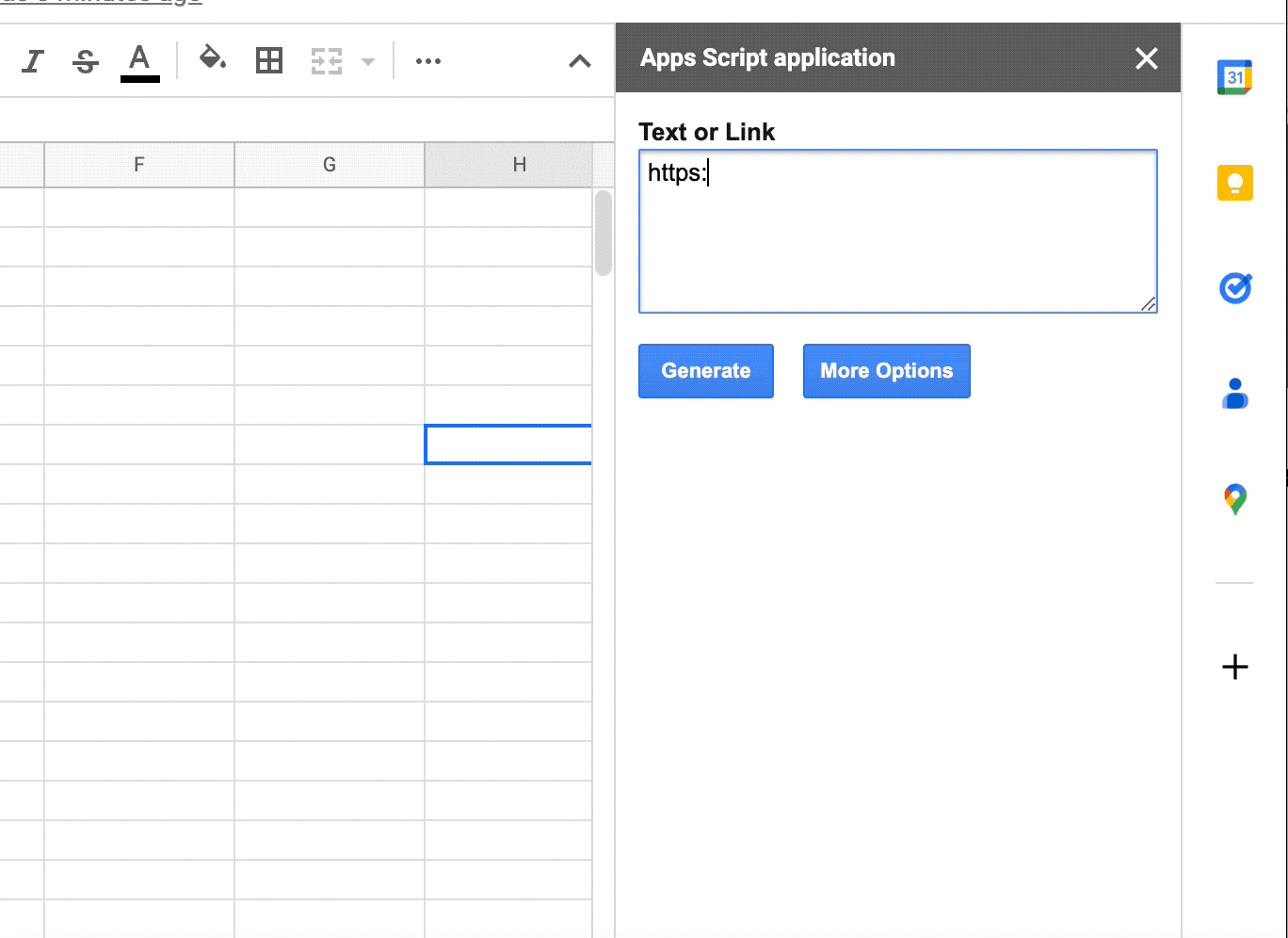The width and height of the screenshot is (1288, 938).
Task: Open Google Calendar side panel
Action: [1234, 77]
